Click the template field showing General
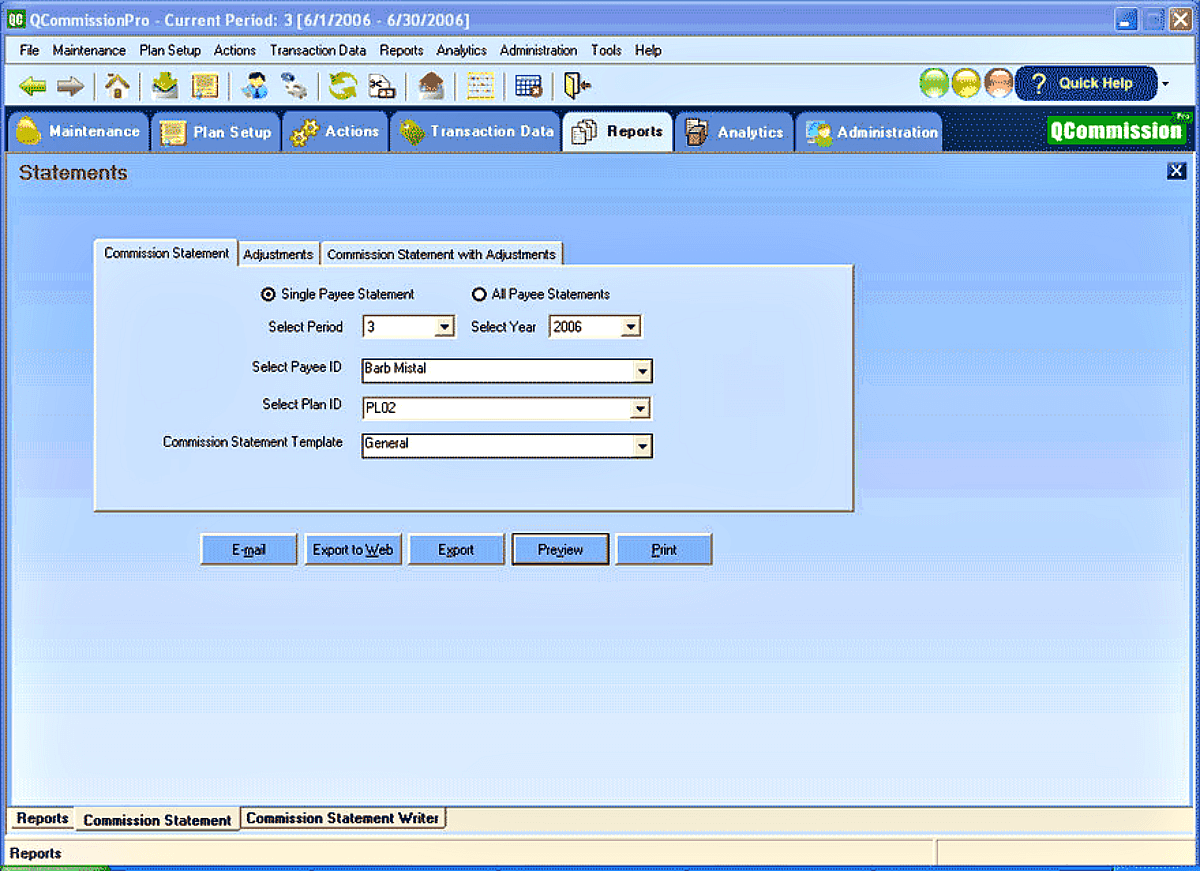The image size is (1200, 871). [506, 446]
